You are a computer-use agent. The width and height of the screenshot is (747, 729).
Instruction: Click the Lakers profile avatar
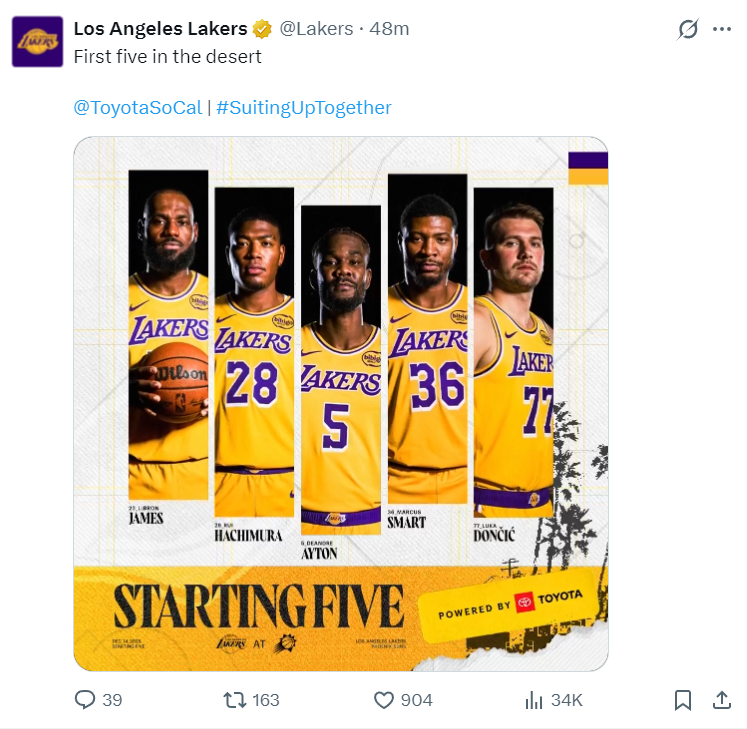(37, 42)
